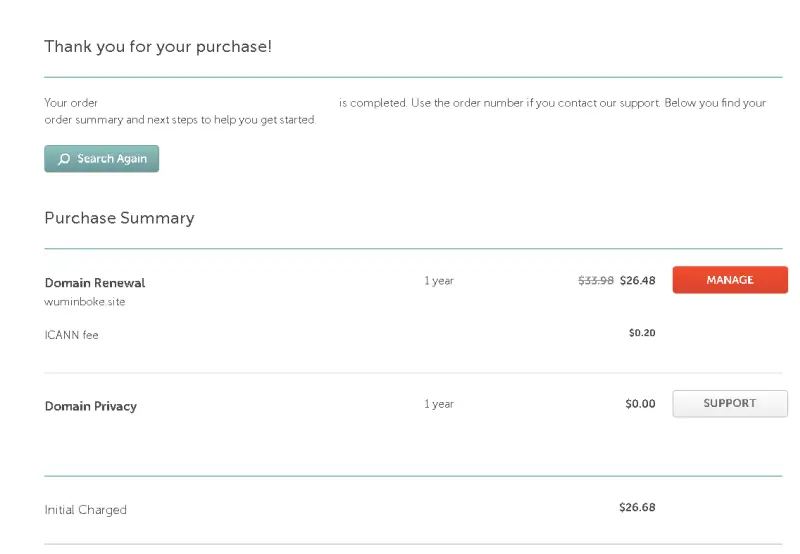Screen dimensions: 800x554
Task: Click the magnifier icon in Search Again
Action: coord(64,159)
